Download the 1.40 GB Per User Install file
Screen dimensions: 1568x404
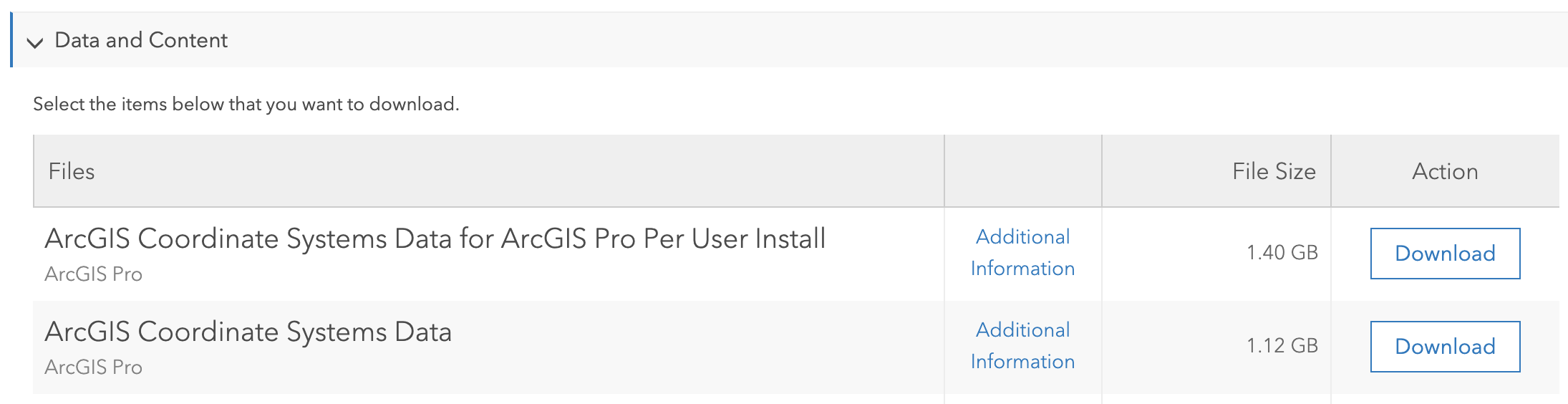tap(1445, 254)
